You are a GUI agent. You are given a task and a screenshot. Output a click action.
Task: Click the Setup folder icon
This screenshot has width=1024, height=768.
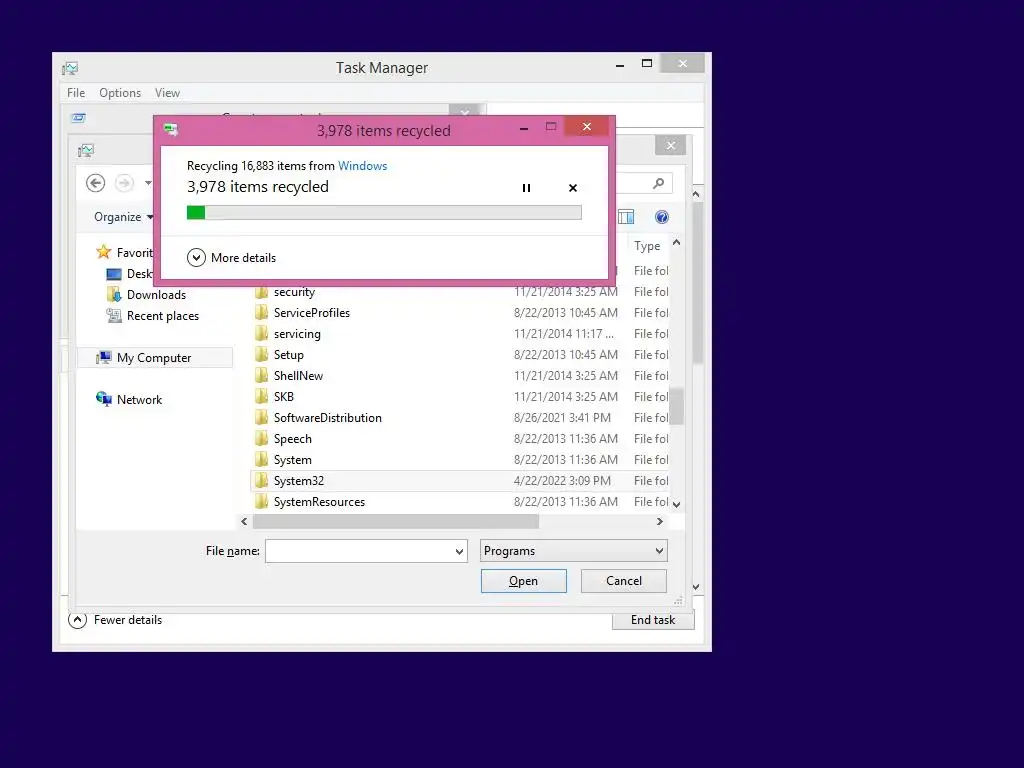click(261, 355)
